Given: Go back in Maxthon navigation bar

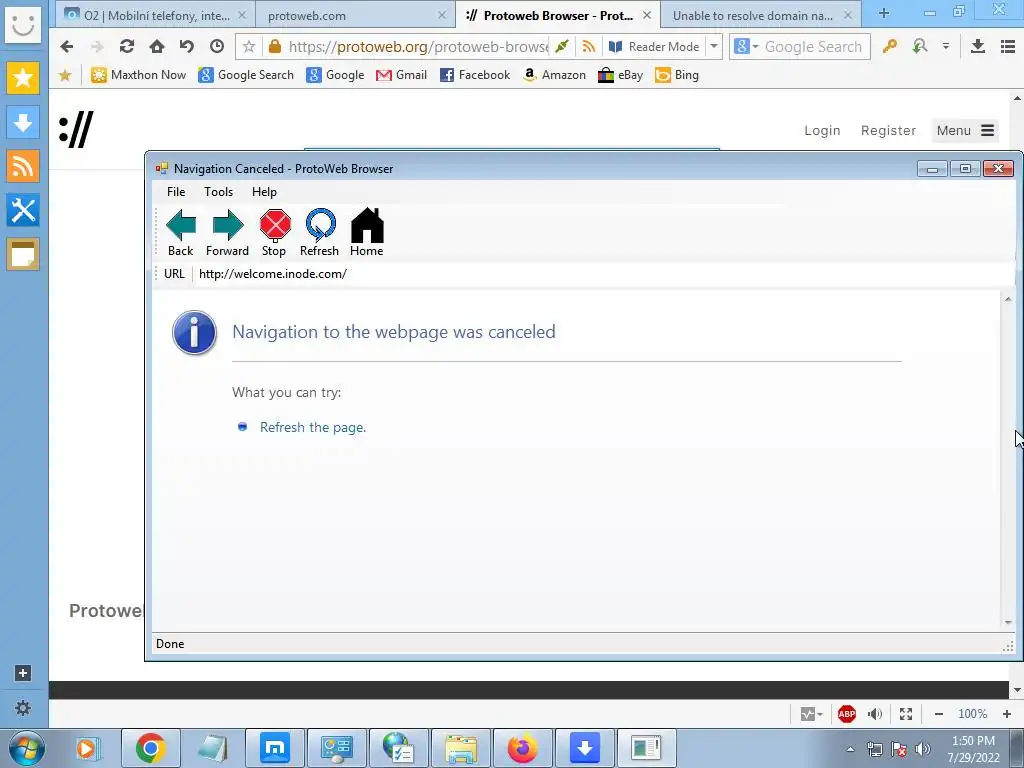Looking at the screenshot, I should click(67, 46).
